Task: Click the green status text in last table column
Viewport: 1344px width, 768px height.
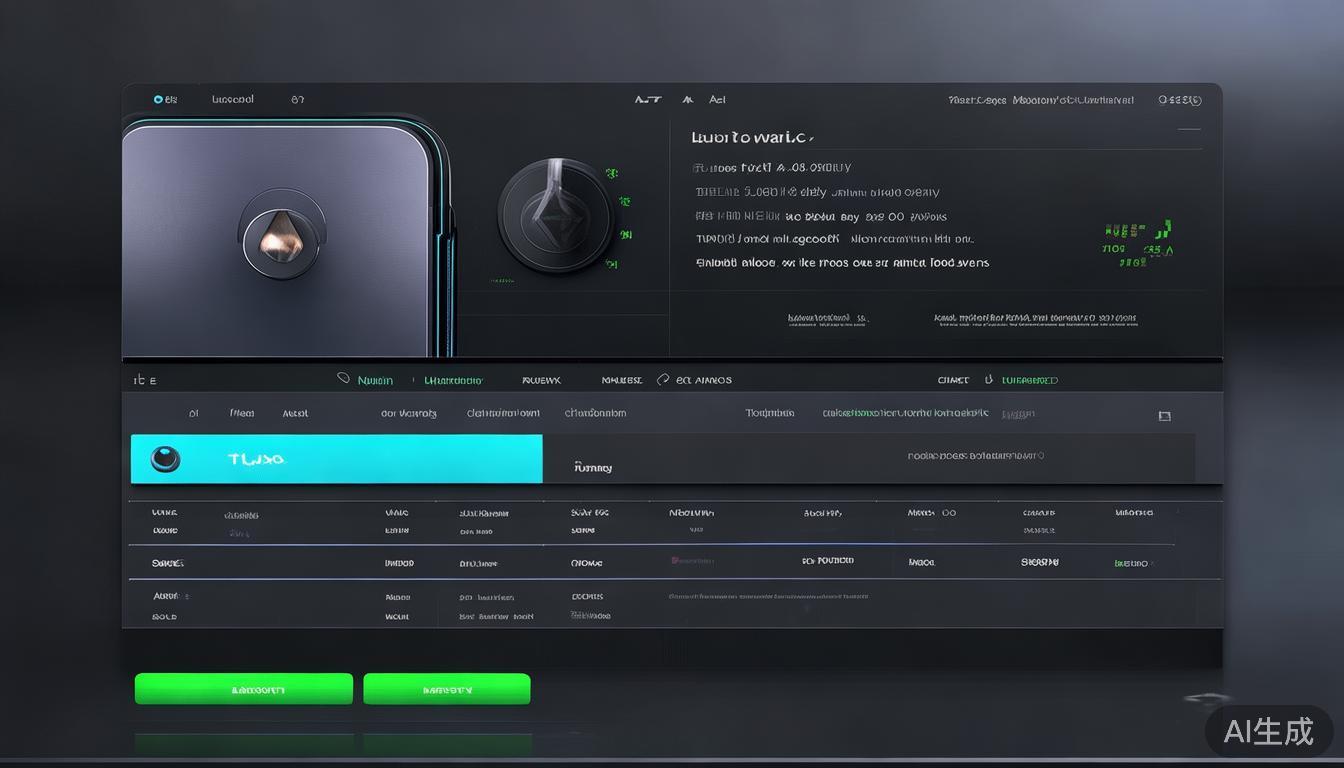Action: [x=1132, y=563]
